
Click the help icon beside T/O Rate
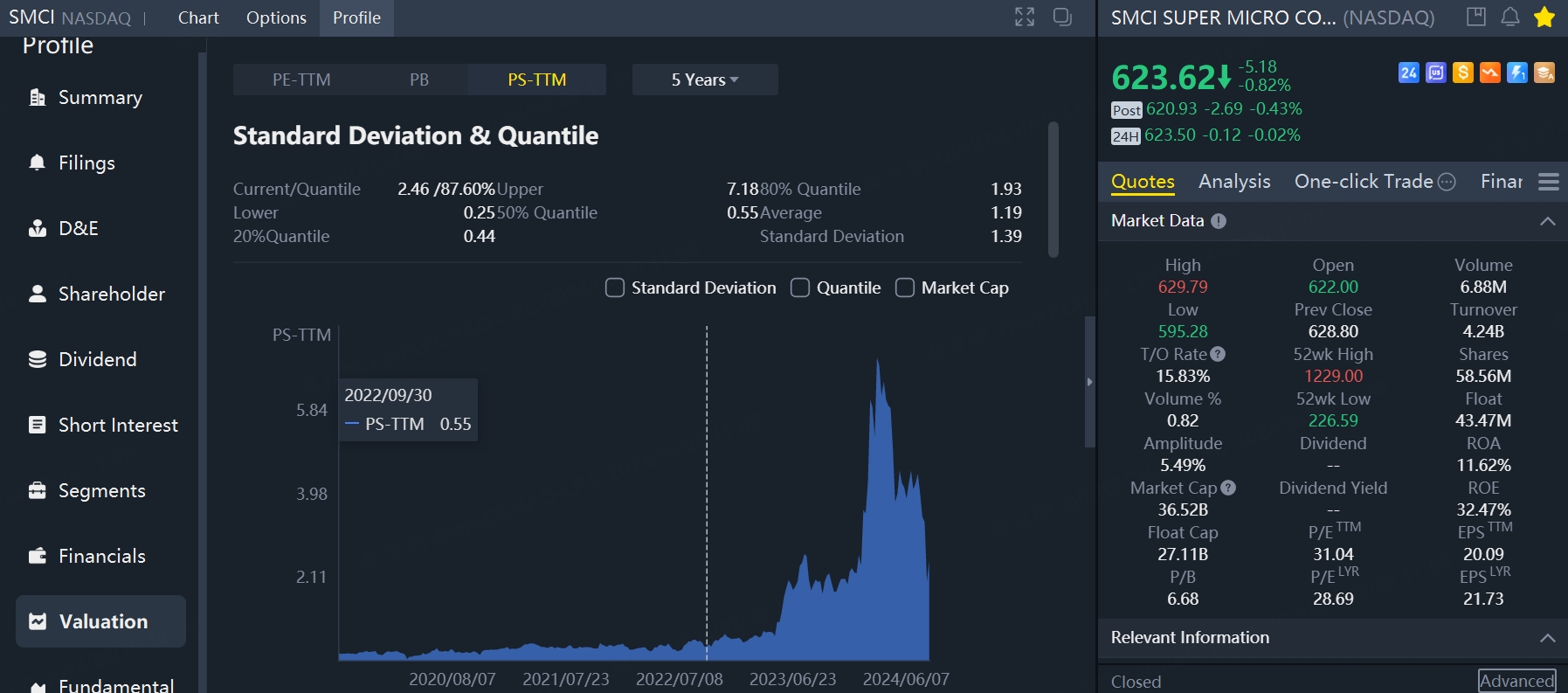[x=1218, y=354]
